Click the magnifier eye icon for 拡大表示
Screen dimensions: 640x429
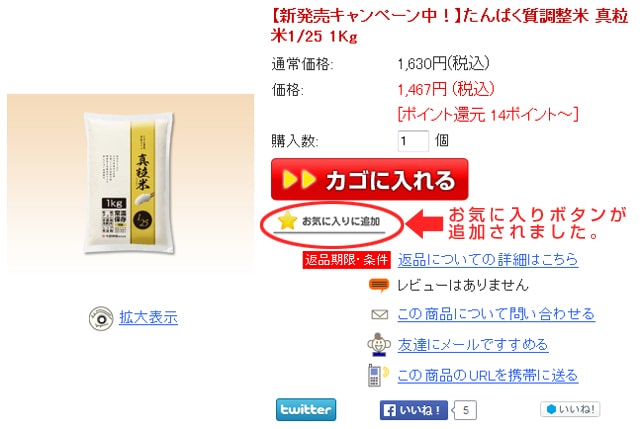101,318
